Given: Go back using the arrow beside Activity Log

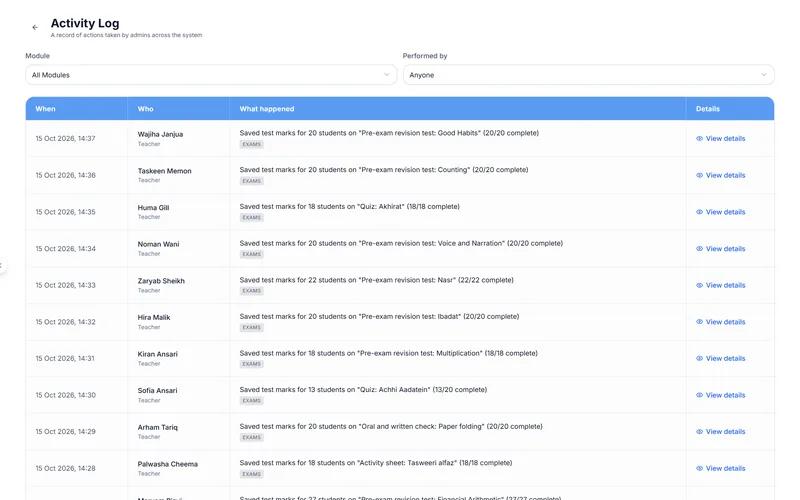Looking at the screenshot, I should pos(35,28).
